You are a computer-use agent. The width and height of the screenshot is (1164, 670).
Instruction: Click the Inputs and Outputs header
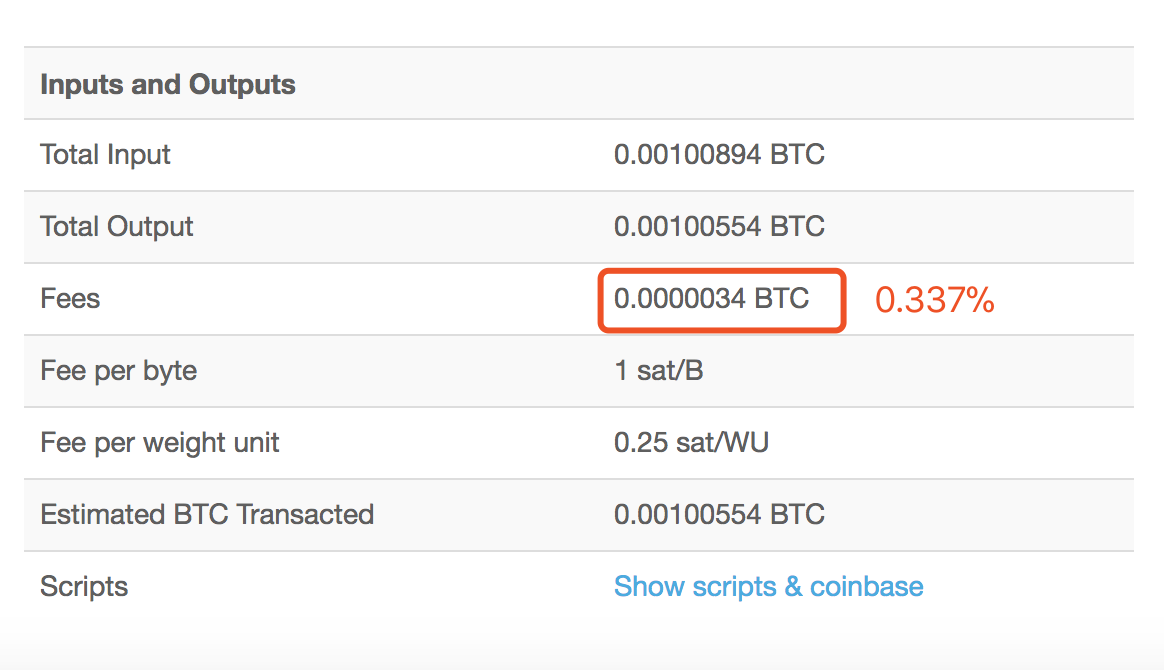click(x=168, y=85)
